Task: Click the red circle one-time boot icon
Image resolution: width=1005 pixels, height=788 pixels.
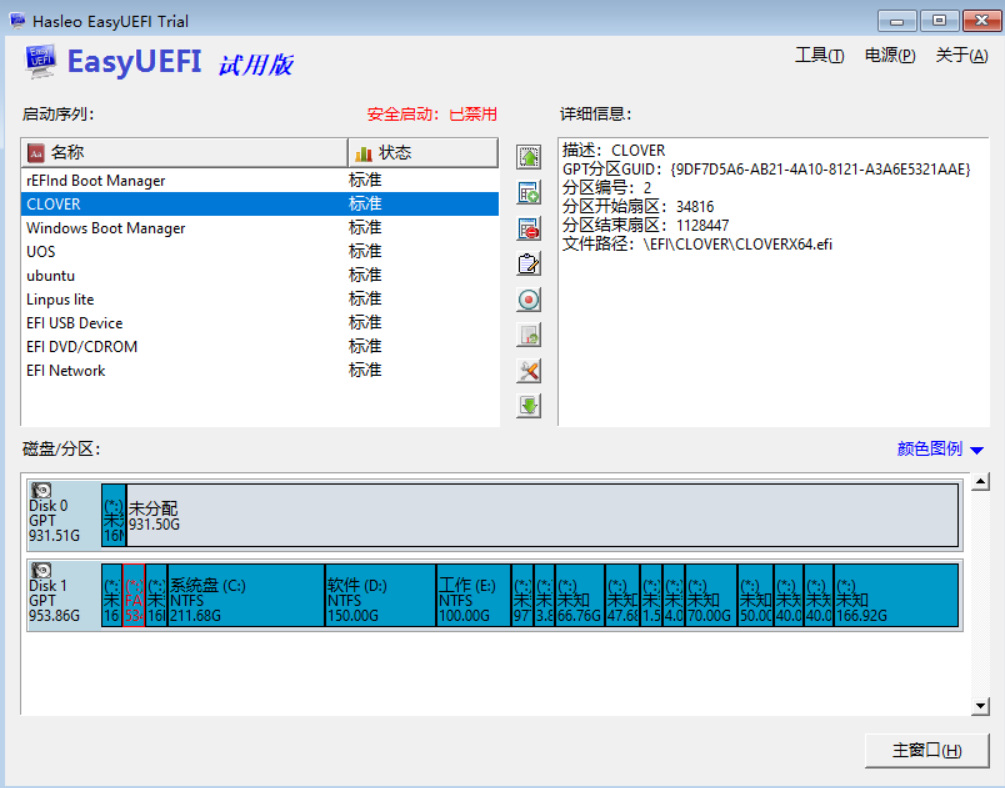Action: (x=529, y=299)
